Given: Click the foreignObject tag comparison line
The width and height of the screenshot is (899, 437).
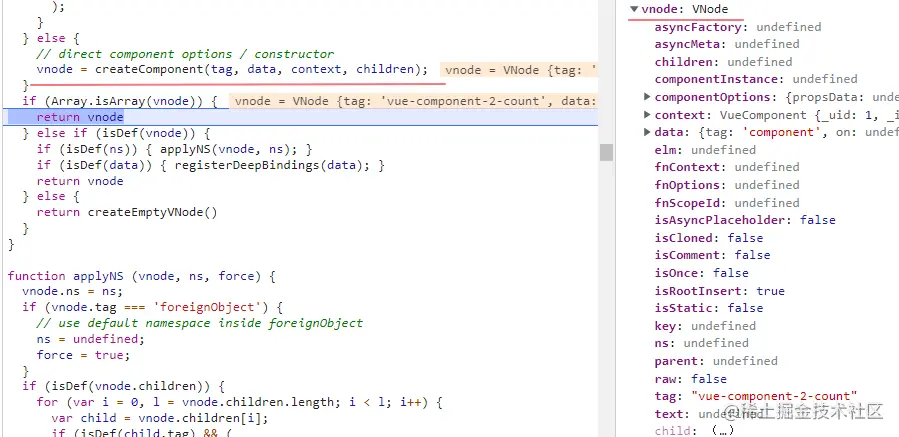Looking at the screenshot, I should pos(153,307).
